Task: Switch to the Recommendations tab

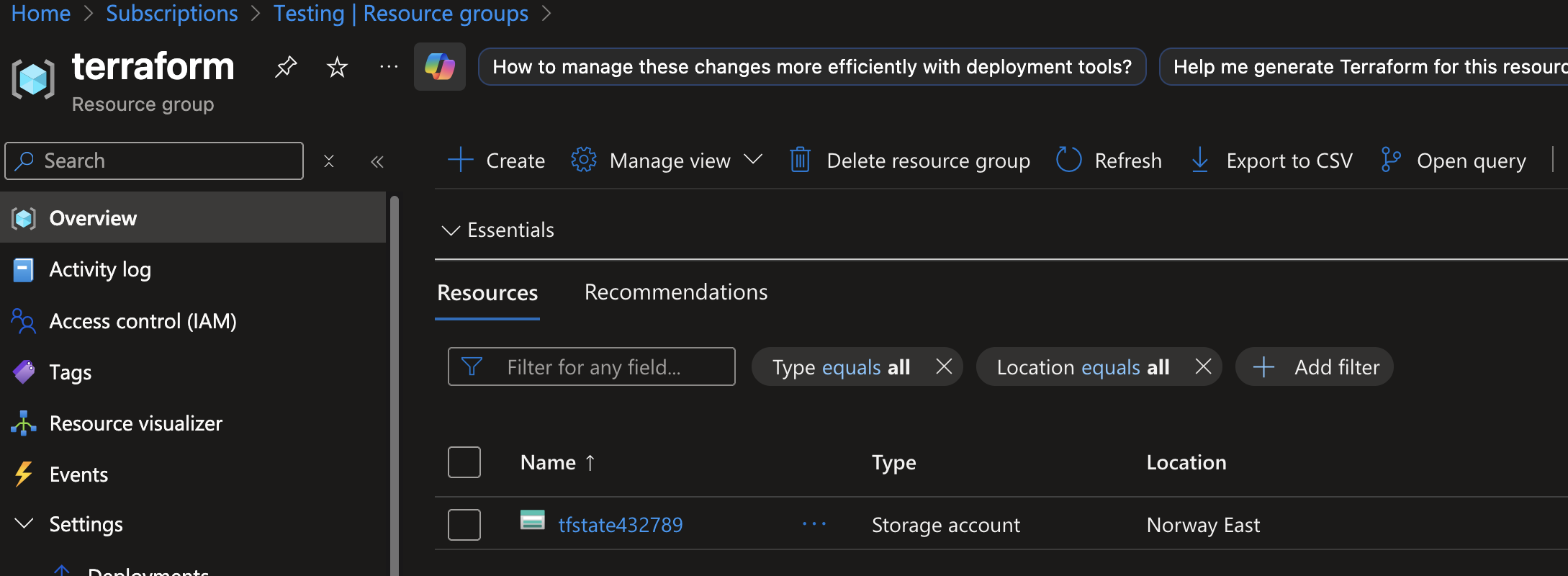Action: (x=675, y=292)
